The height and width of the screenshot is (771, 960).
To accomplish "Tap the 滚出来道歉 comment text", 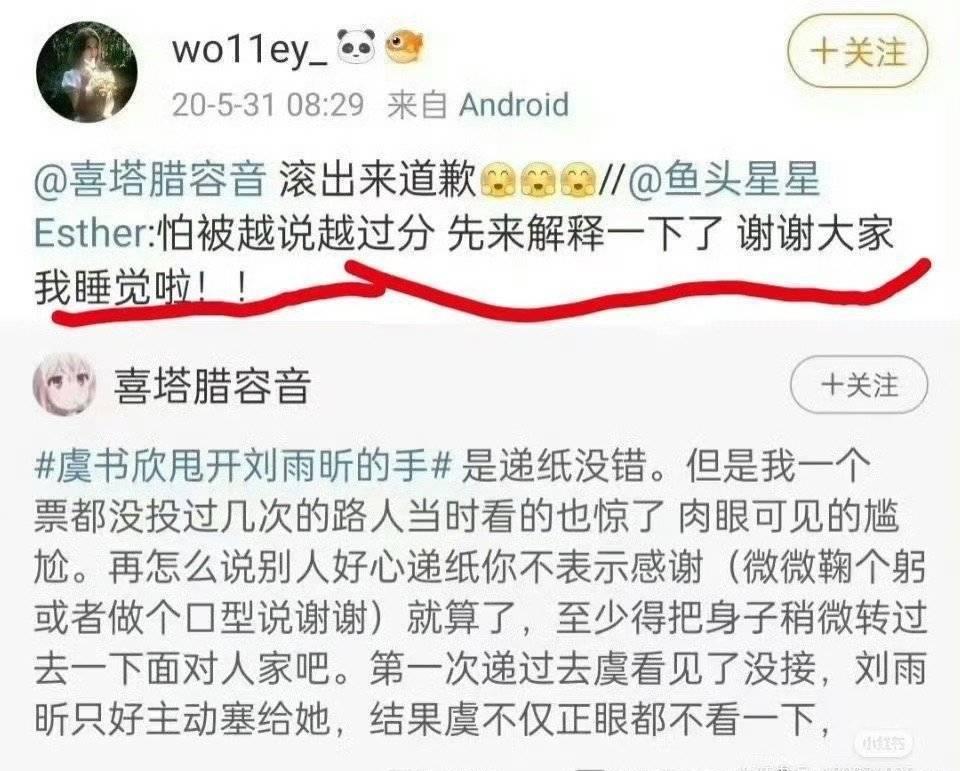I will (378, 181).
